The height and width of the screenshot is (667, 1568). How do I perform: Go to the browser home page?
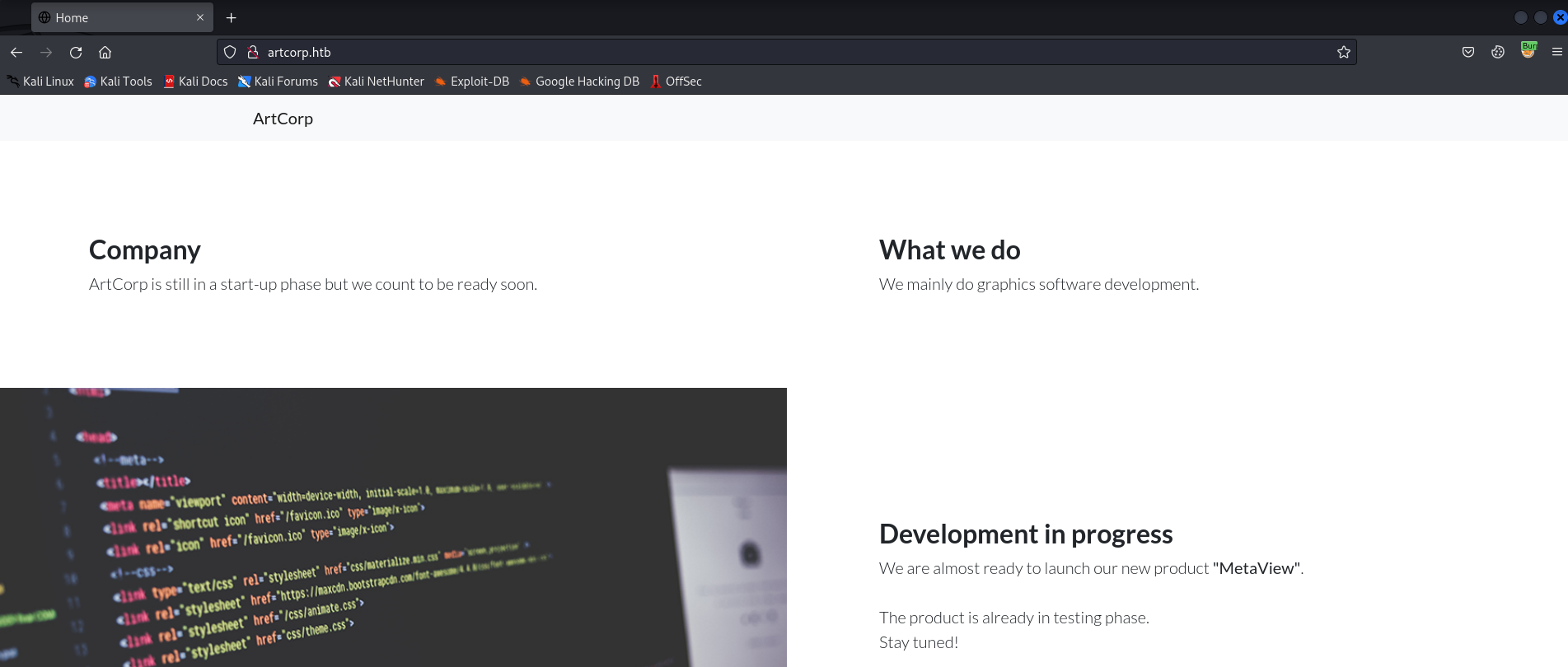pyautogui.click(x=105, y=53)
